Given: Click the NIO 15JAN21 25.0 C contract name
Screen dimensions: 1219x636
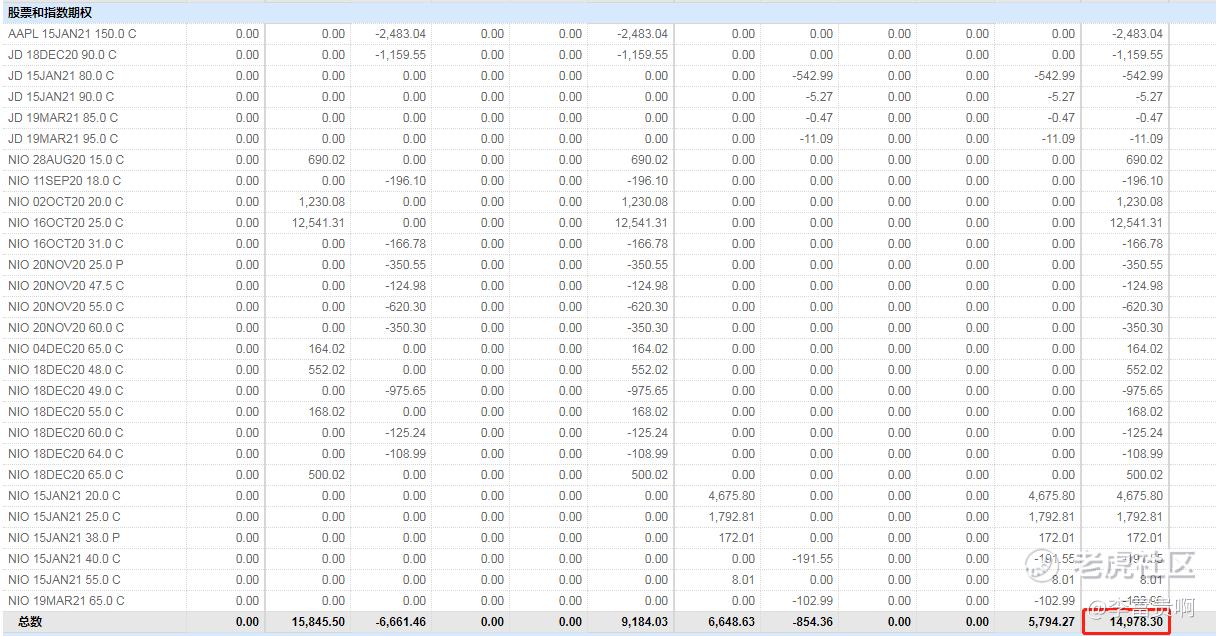Looking at the screenshot, I should [64, 517].
